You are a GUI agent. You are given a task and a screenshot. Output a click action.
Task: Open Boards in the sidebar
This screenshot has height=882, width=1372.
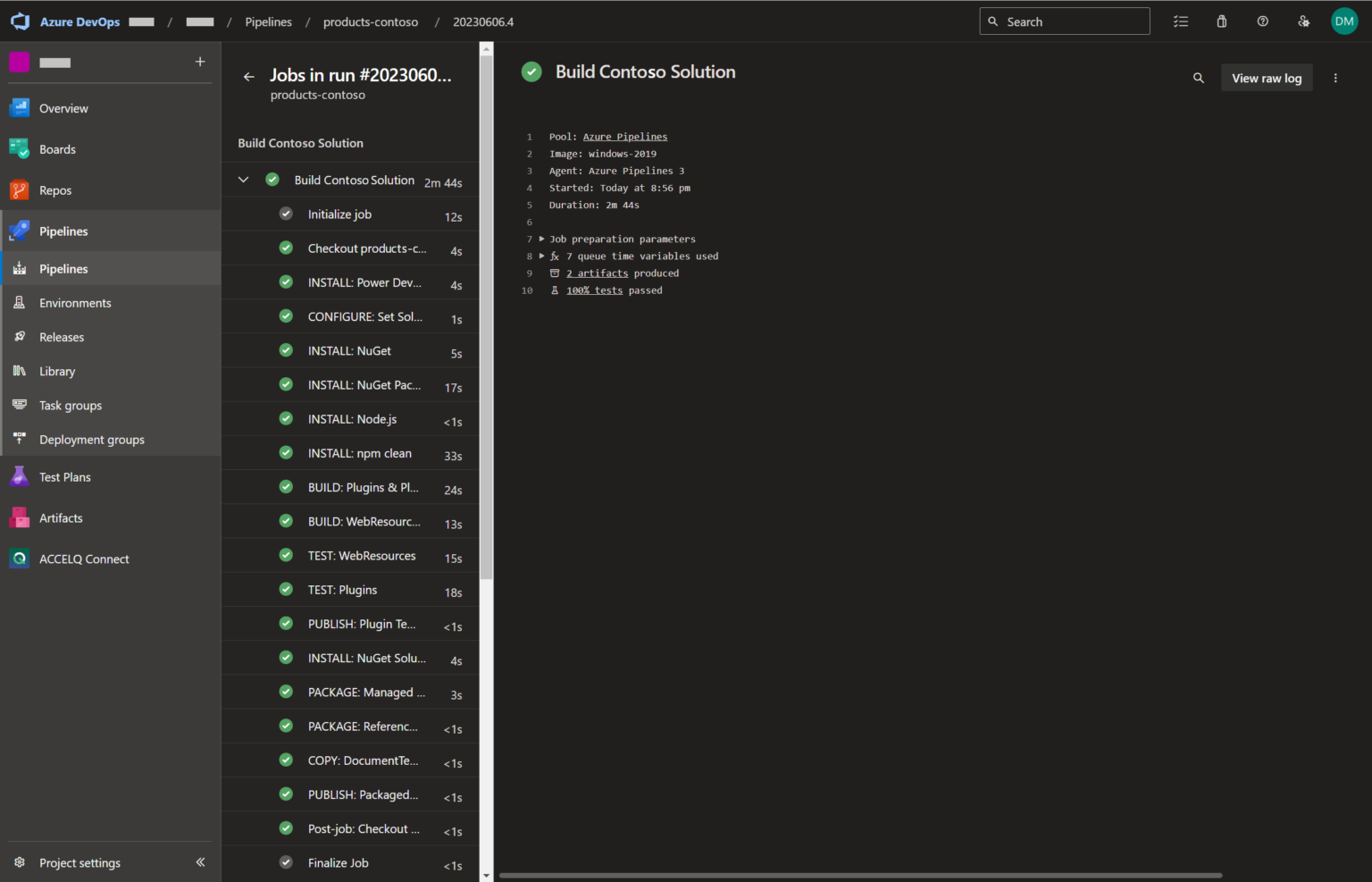tap(111, 149)
